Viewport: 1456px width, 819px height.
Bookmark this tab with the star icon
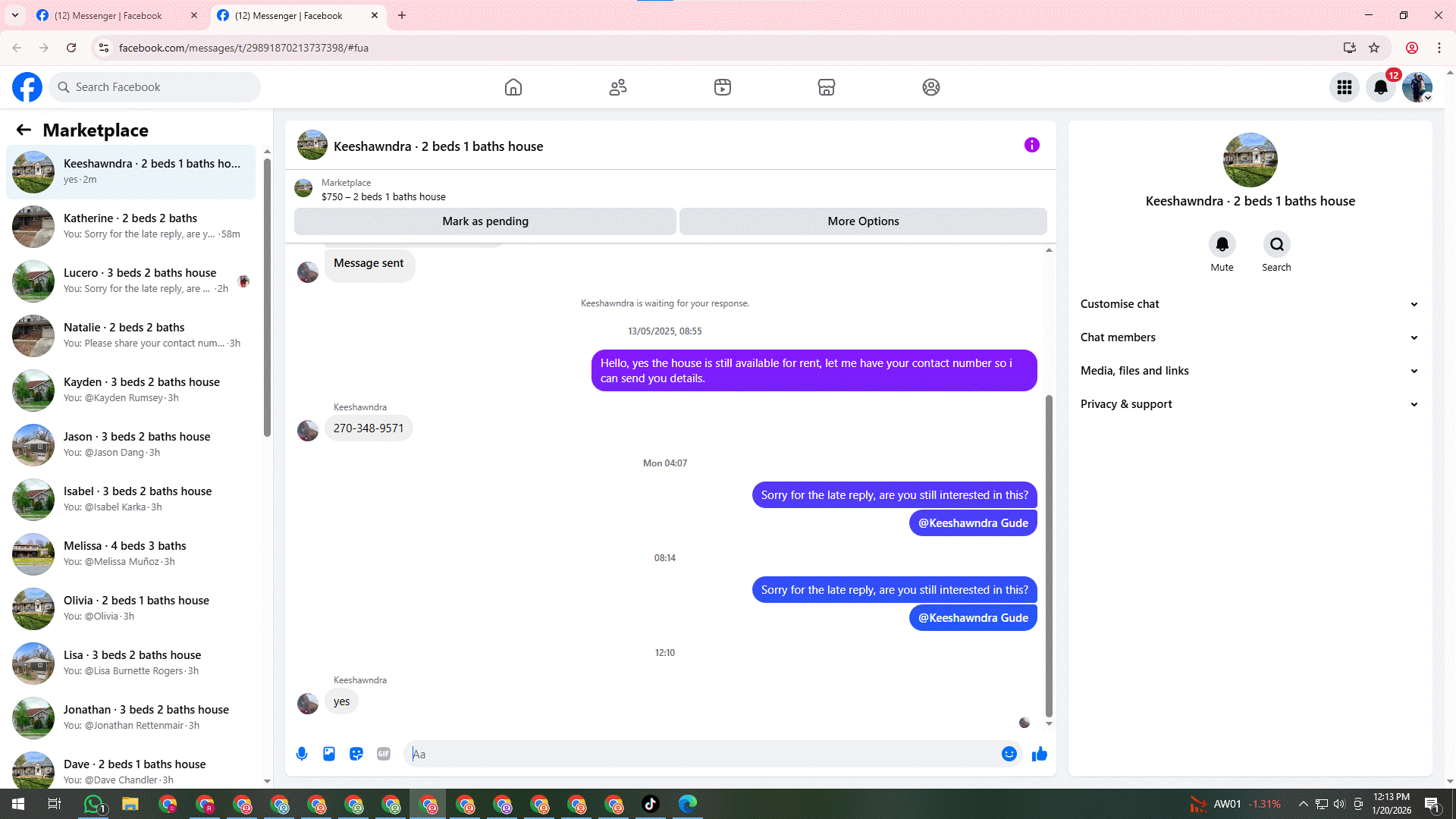click(x=1374, y=48)
